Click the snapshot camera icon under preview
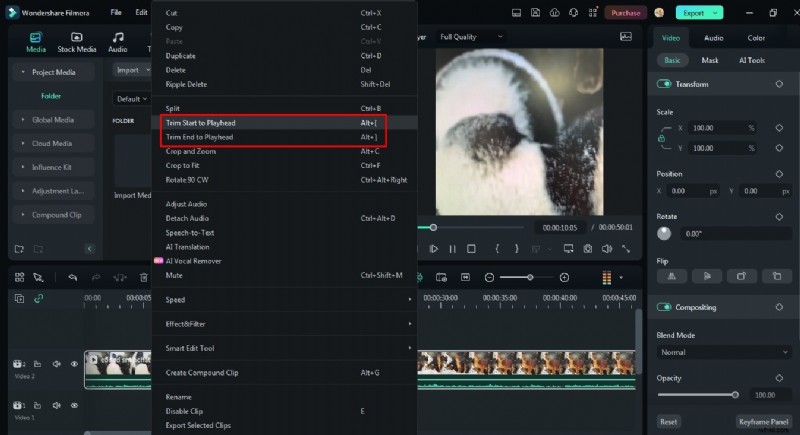The image size is (800, 435). pos(588,249)
